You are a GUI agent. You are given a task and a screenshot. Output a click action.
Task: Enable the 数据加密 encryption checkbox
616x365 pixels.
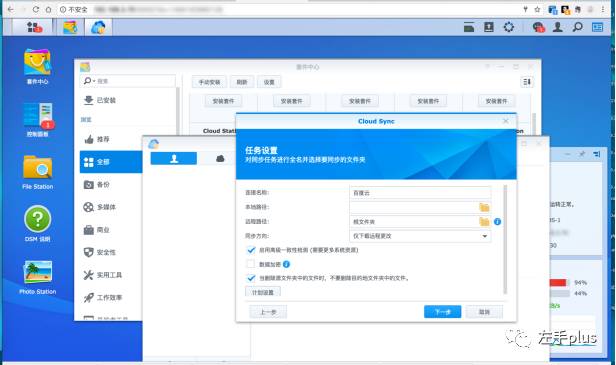(251, 264)
